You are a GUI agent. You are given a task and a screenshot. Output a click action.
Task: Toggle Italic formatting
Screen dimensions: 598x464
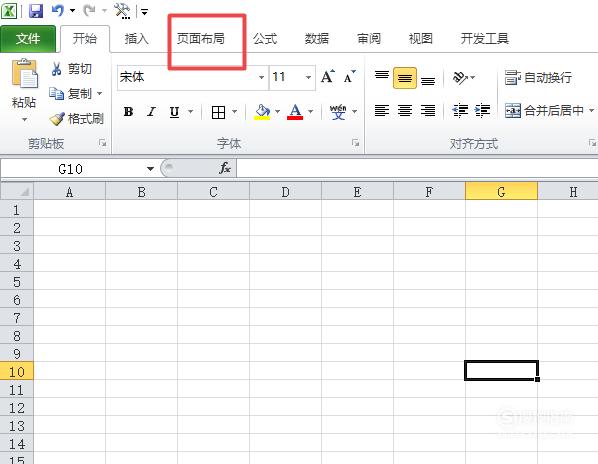(x=151, y=112)
